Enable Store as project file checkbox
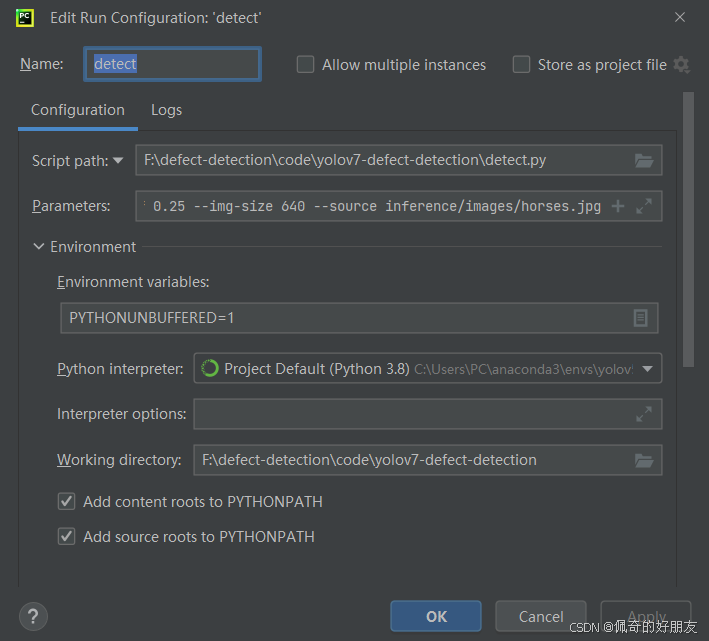Viewport: 709px width, 641px height. click(521, 64)
